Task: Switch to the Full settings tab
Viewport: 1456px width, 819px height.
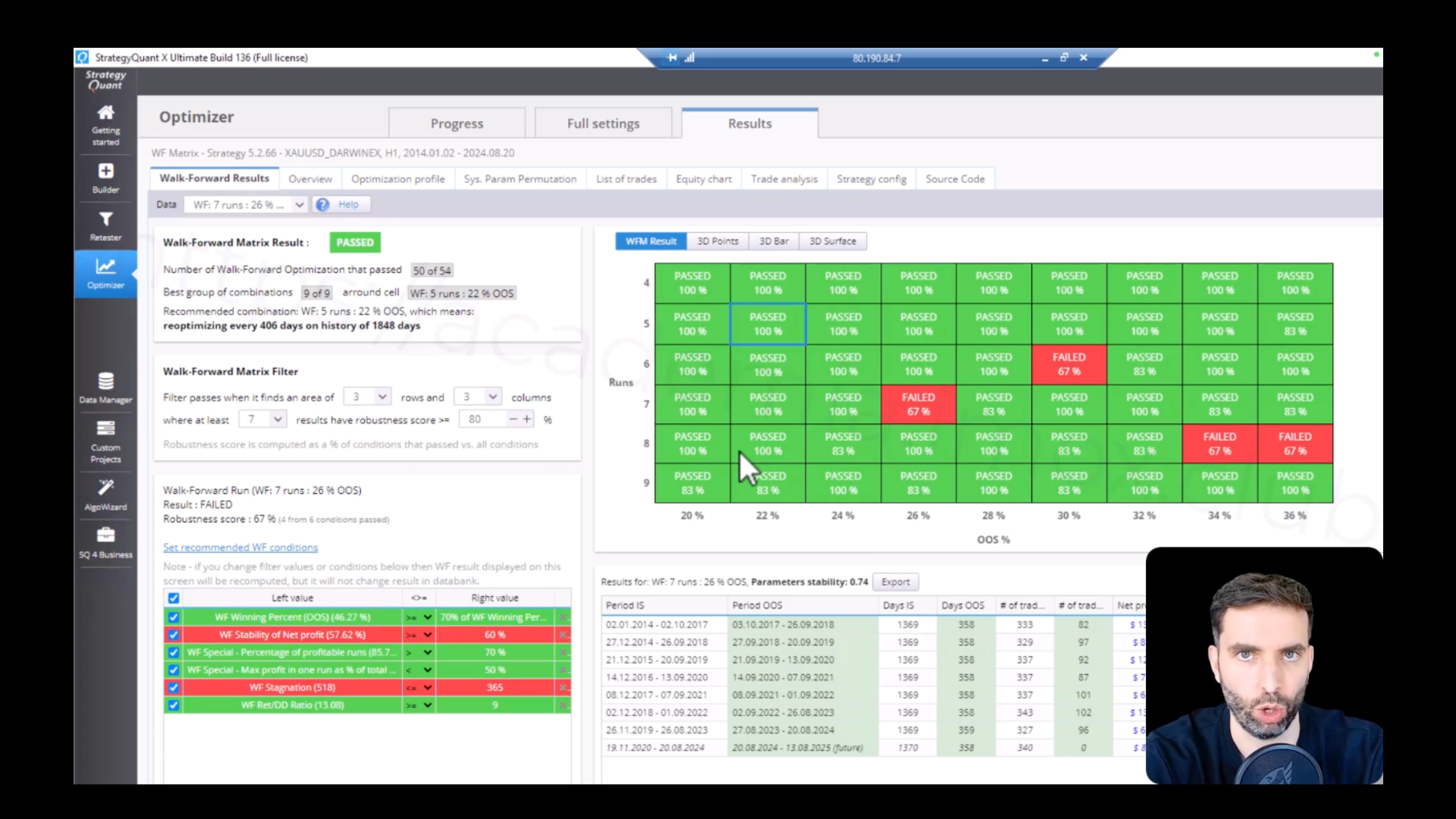Action: 603,124
